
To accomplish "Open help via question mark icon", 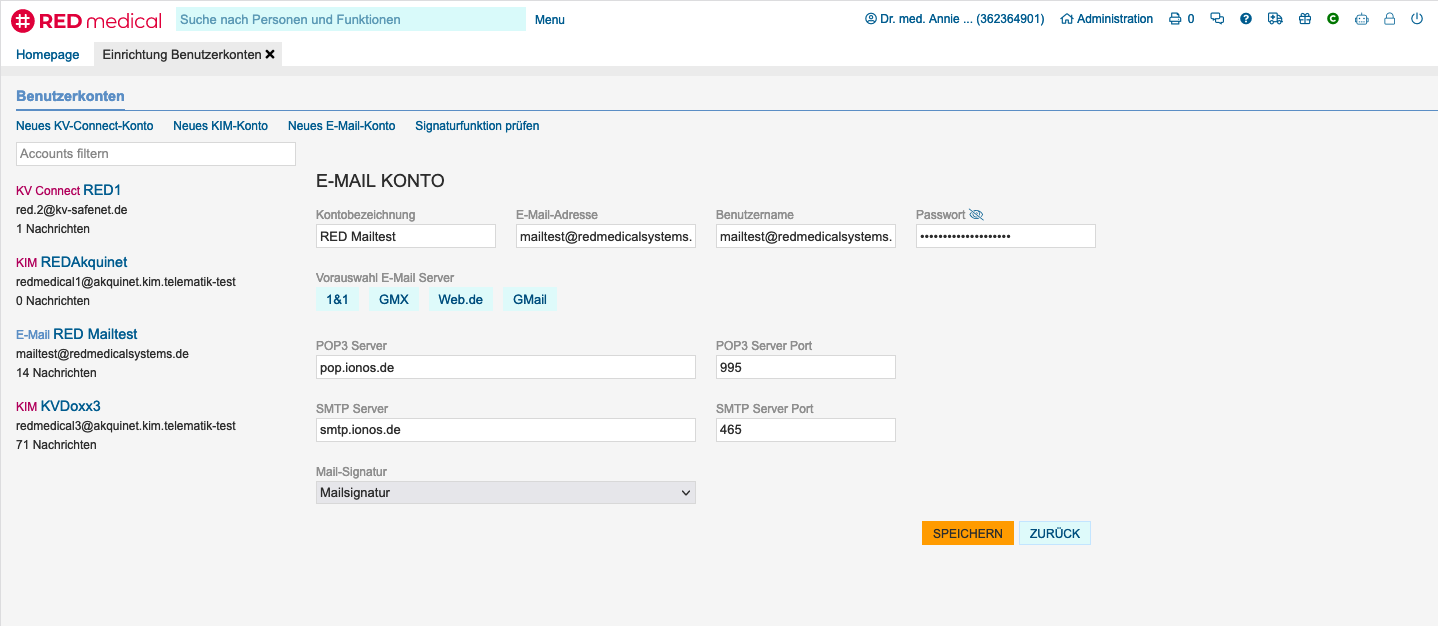I will tap(1246, 19).
